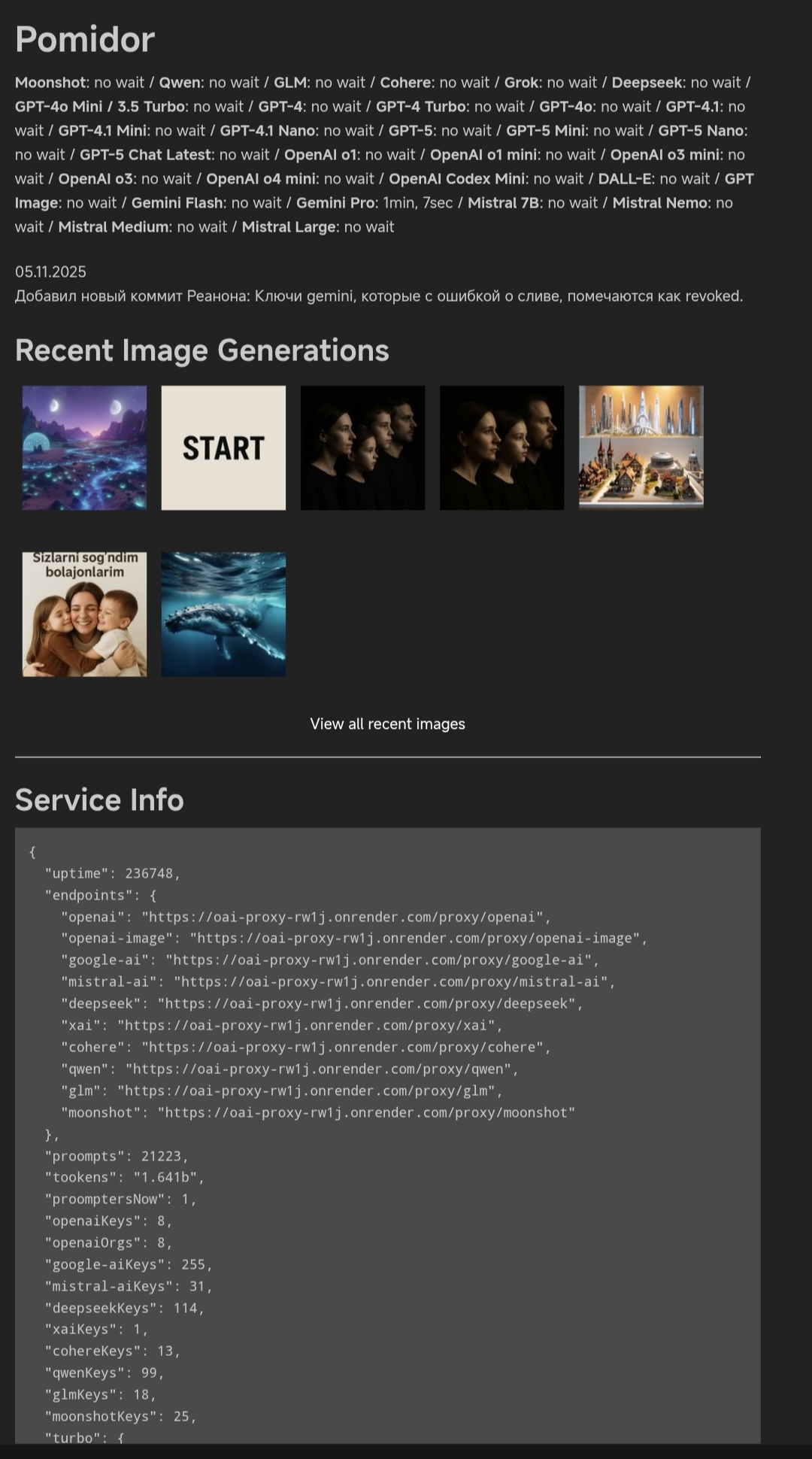Click the Moonshot wait status
This screenshot has height=1459, width=812.
[80, 82]
